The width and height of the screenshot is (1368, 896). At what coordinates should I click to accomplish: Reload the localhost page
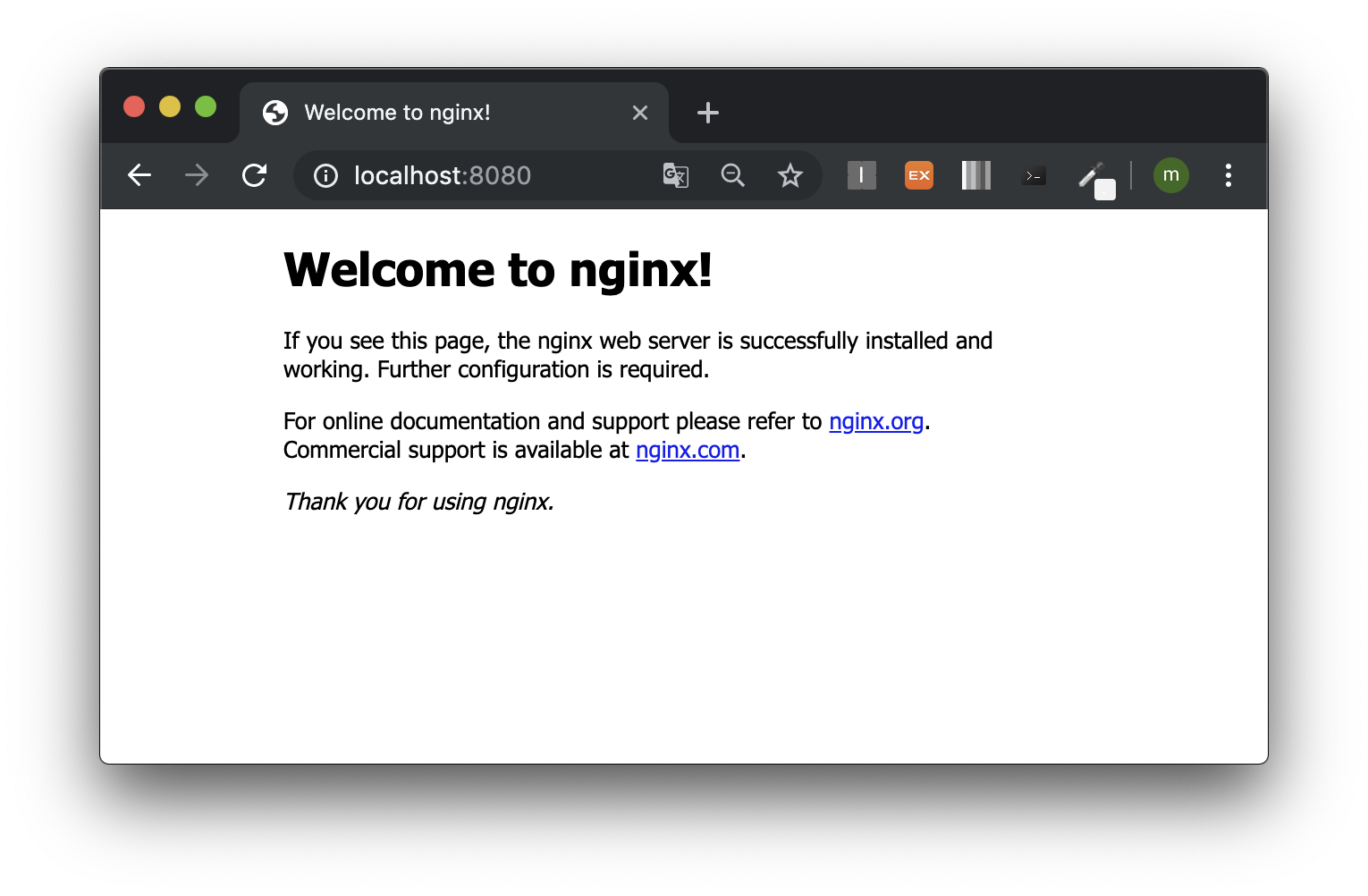255,175
